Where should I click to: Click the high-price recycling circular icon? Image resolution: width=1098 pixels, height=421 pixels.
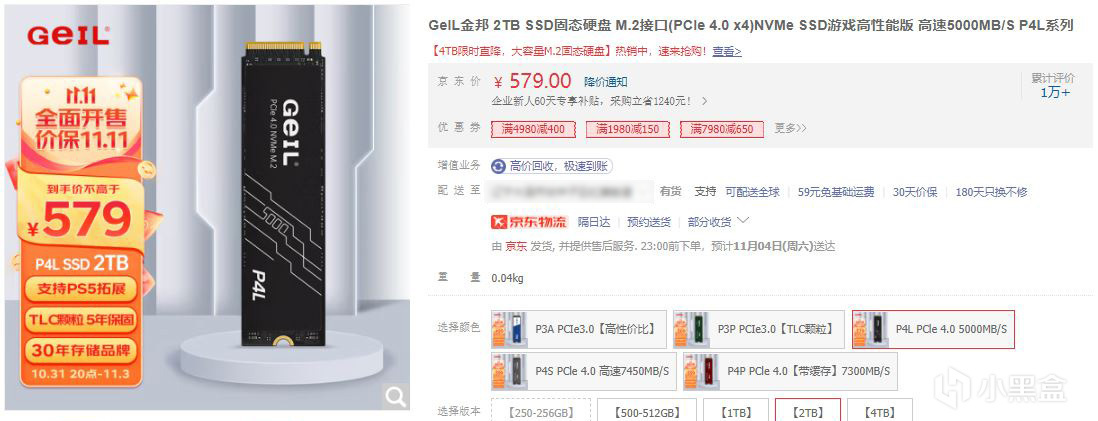499,166
